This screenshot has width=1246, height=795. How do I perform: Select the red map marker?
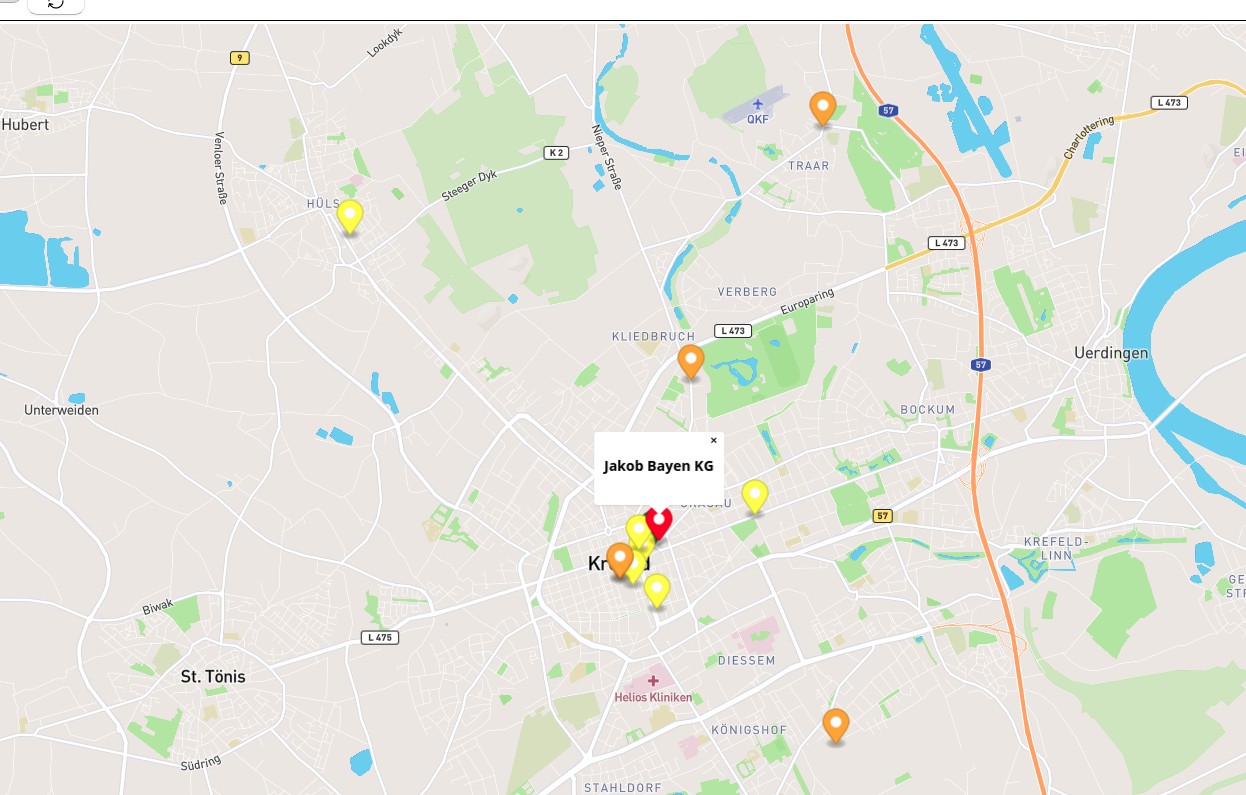tap(658, 524)
